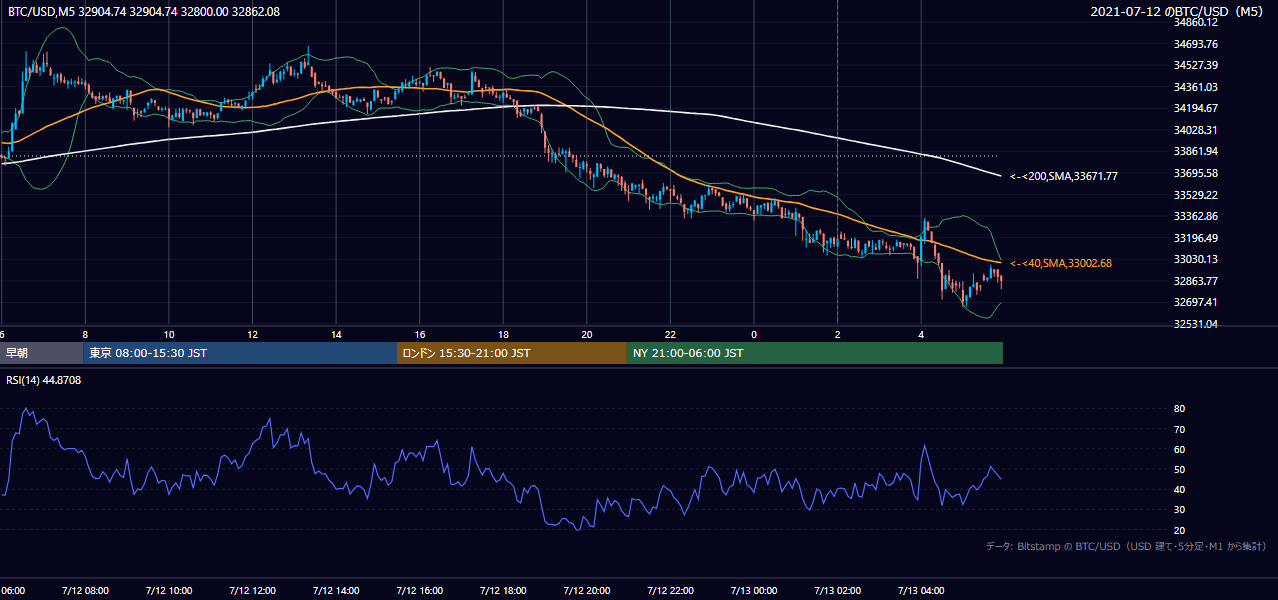1278x600 pixels.
Task: Click the 7/13 00:00 time axis label
Action: [754, 590]
